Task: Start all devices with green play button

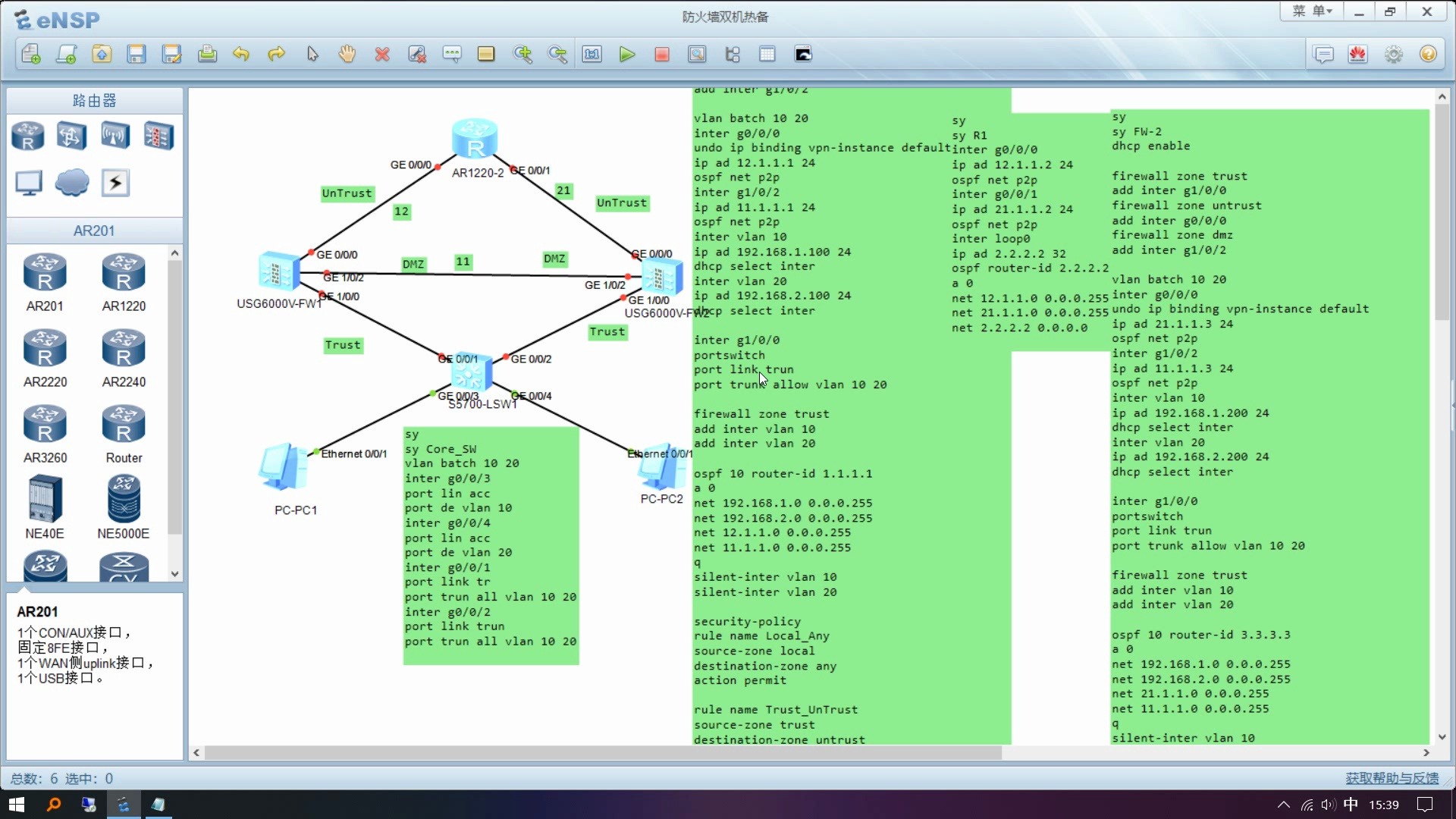Action: coord(627,54)
